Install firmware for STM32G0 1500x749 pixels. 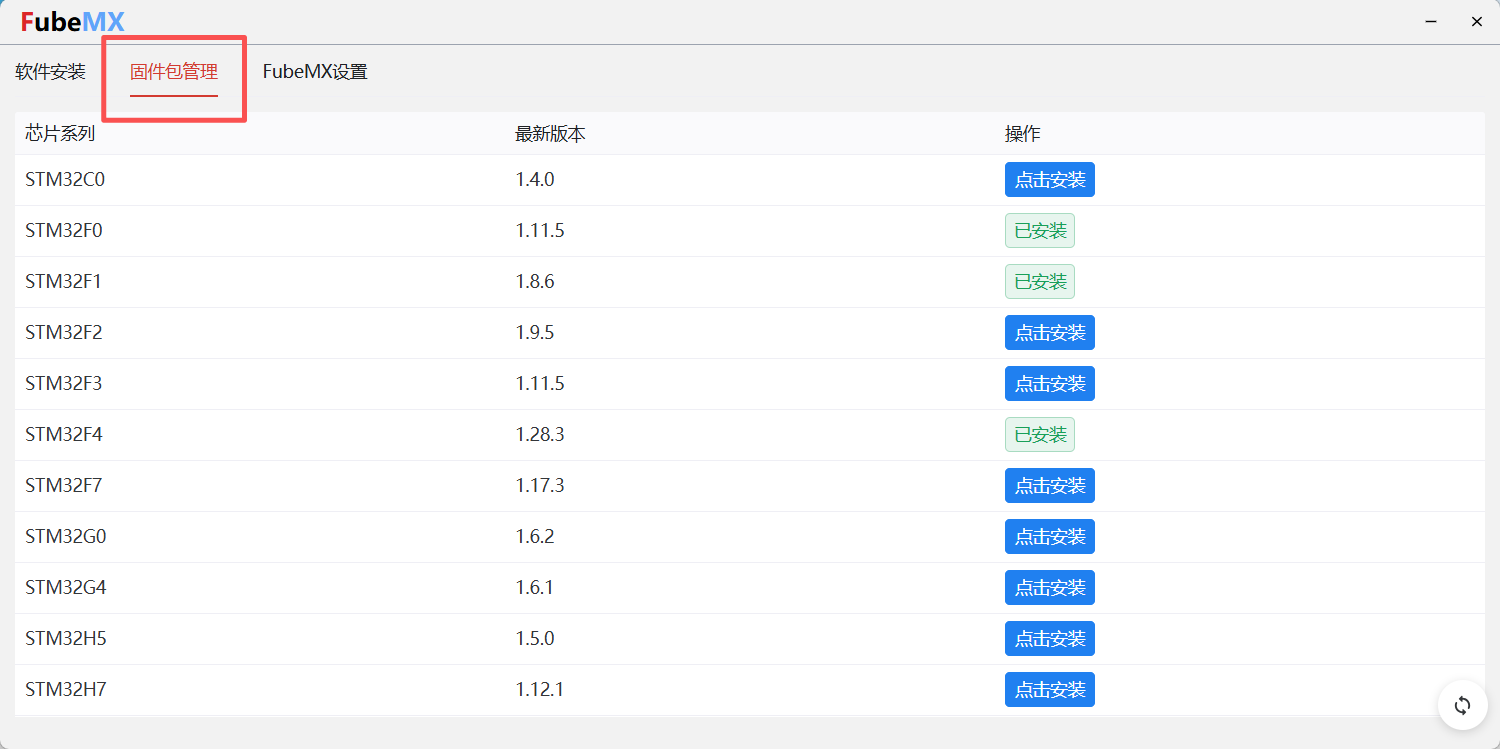click(1050, 537)
